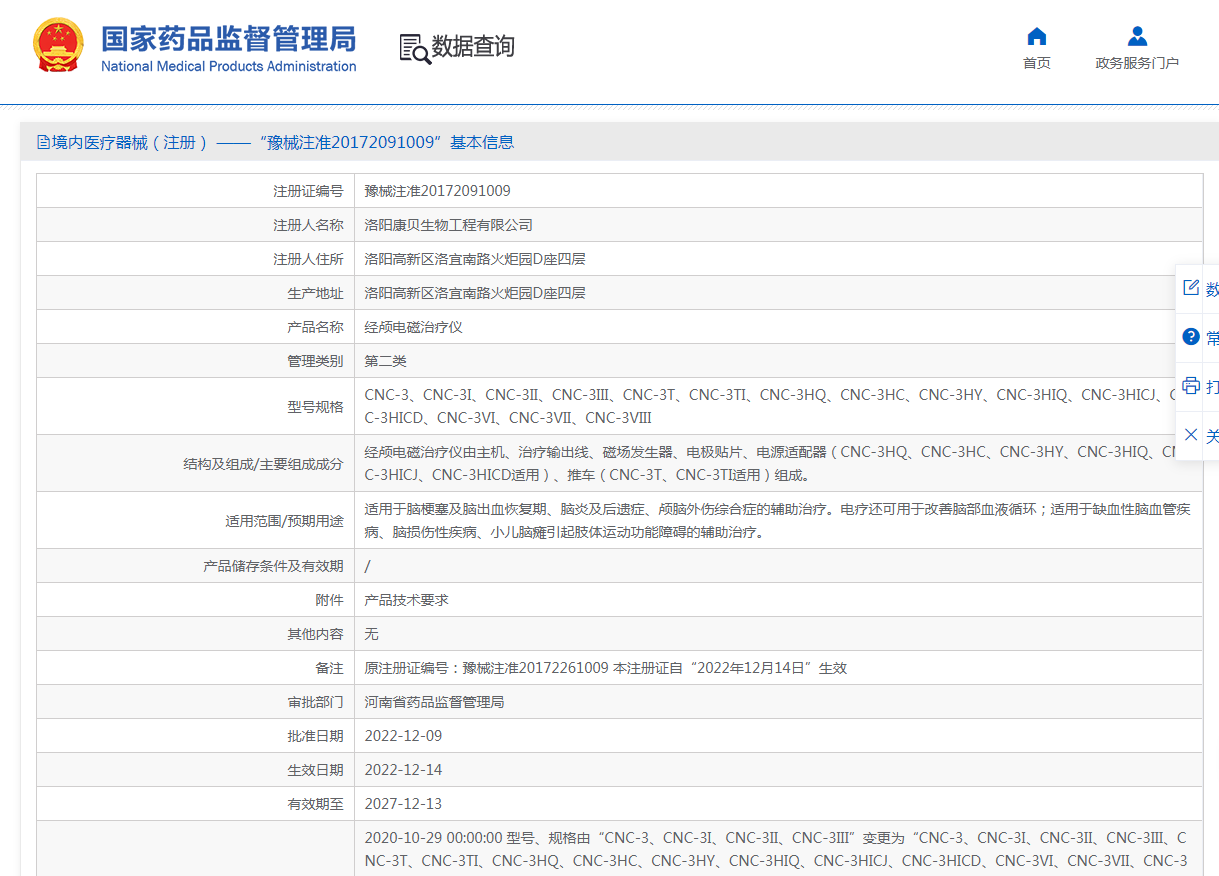Viewport: 1219px width, 876px height.
Task: Click the 注册人名称 label cell
Action: [x=196, y=225]
